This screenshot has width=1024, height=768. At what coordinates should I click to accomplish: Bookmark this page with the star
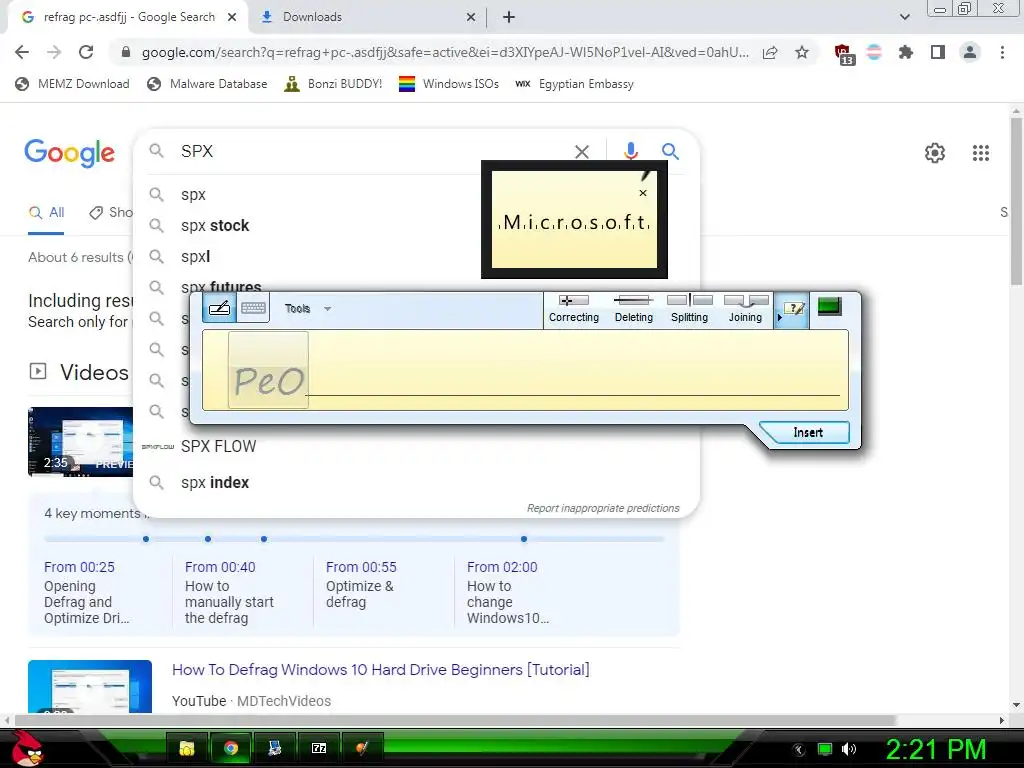coord(802,52)
